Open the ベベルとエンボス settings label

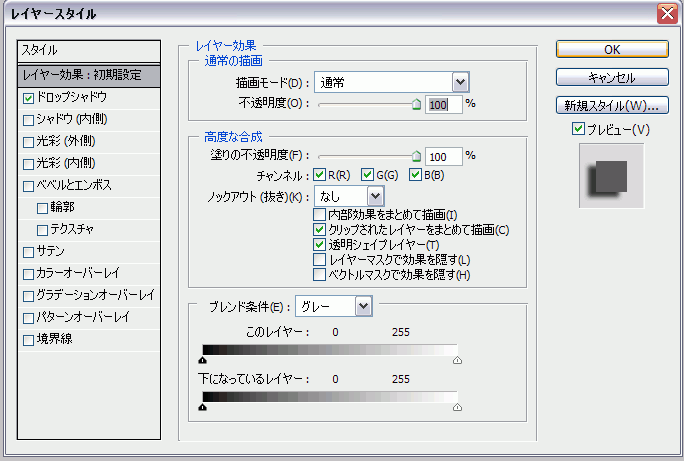pos(74,185)
